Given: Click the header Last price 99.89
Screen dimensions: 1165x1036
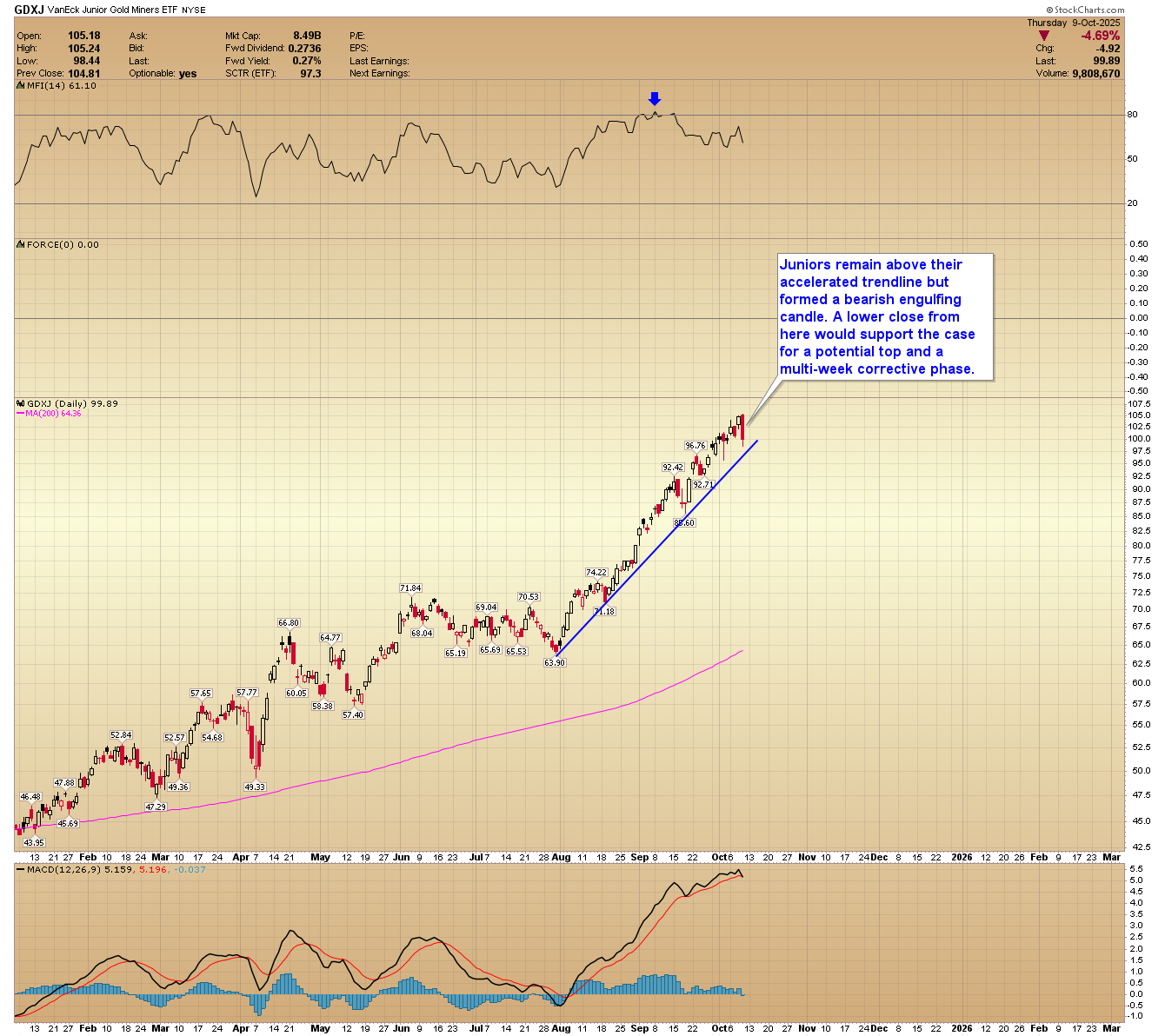Looking at the screenshot, I should (x=1107, y=61).
